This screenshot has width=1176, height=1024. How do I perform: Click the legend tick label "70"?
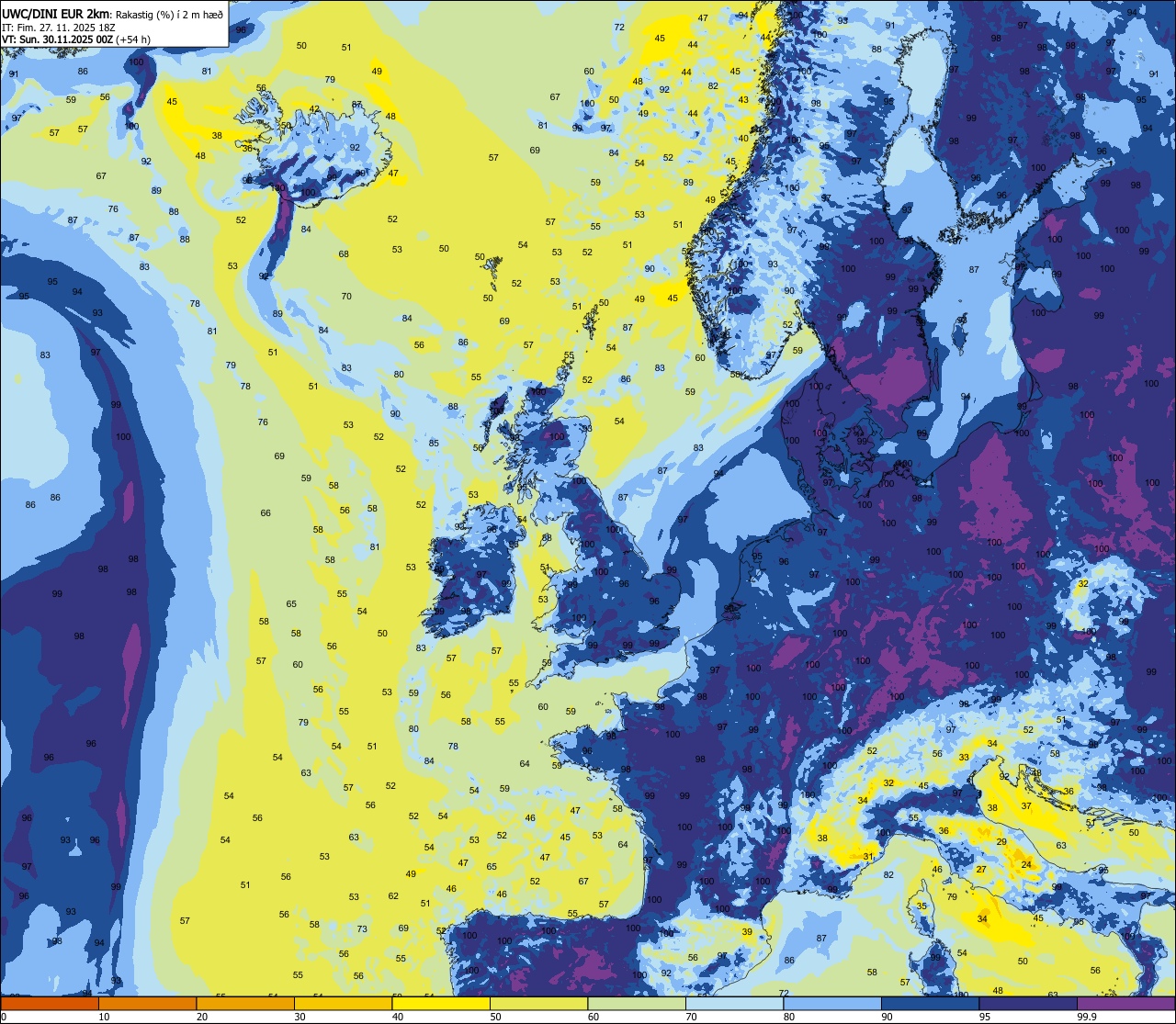point(691,1017)
